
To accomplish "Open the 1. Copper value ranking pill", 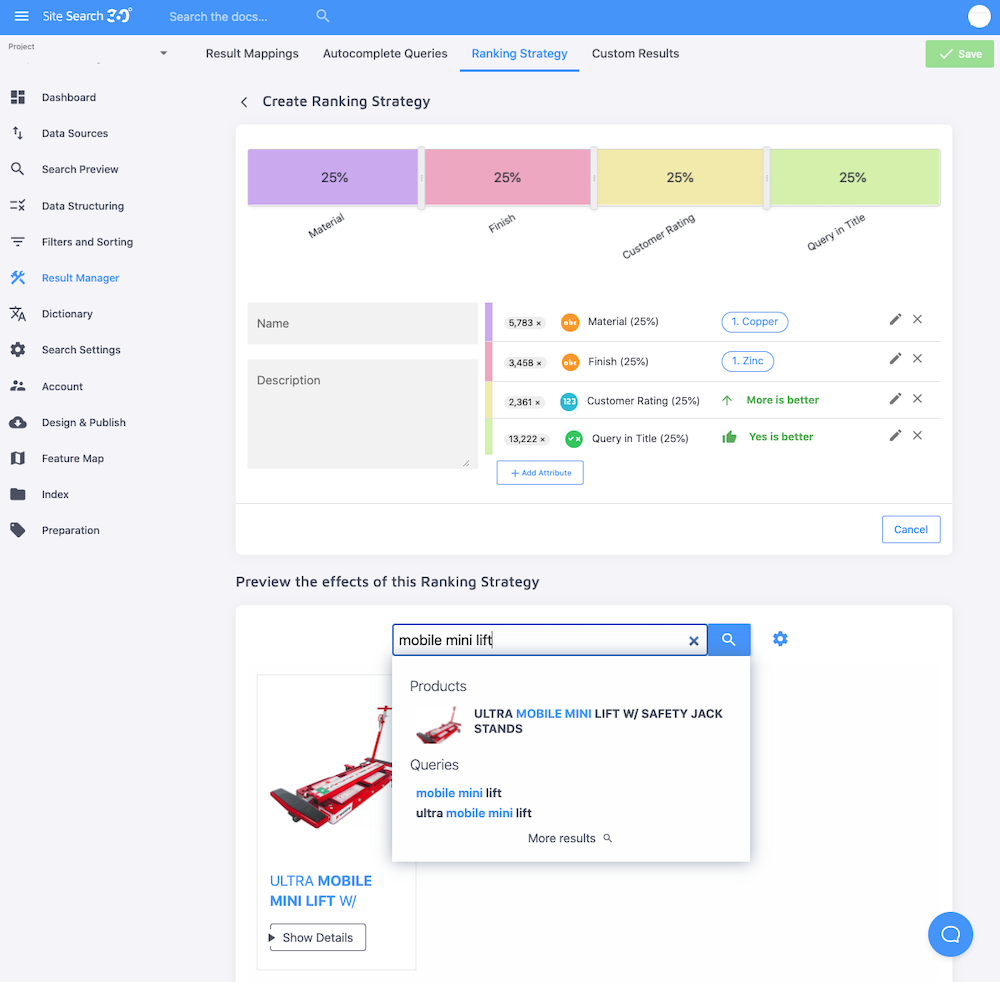I will point(754,321).
